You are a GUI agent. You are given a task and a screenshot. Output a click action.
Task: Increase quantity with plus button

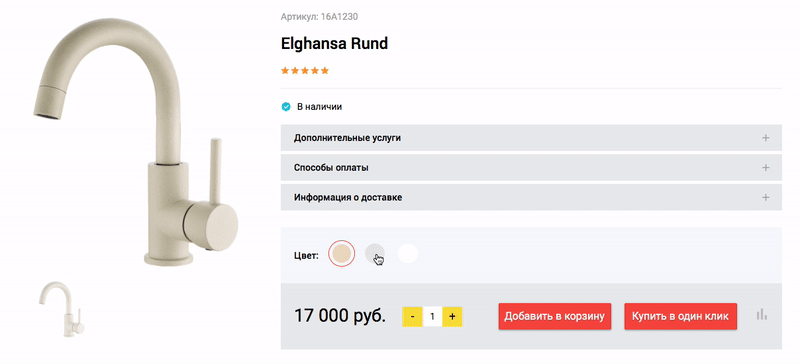coord(452,317)
